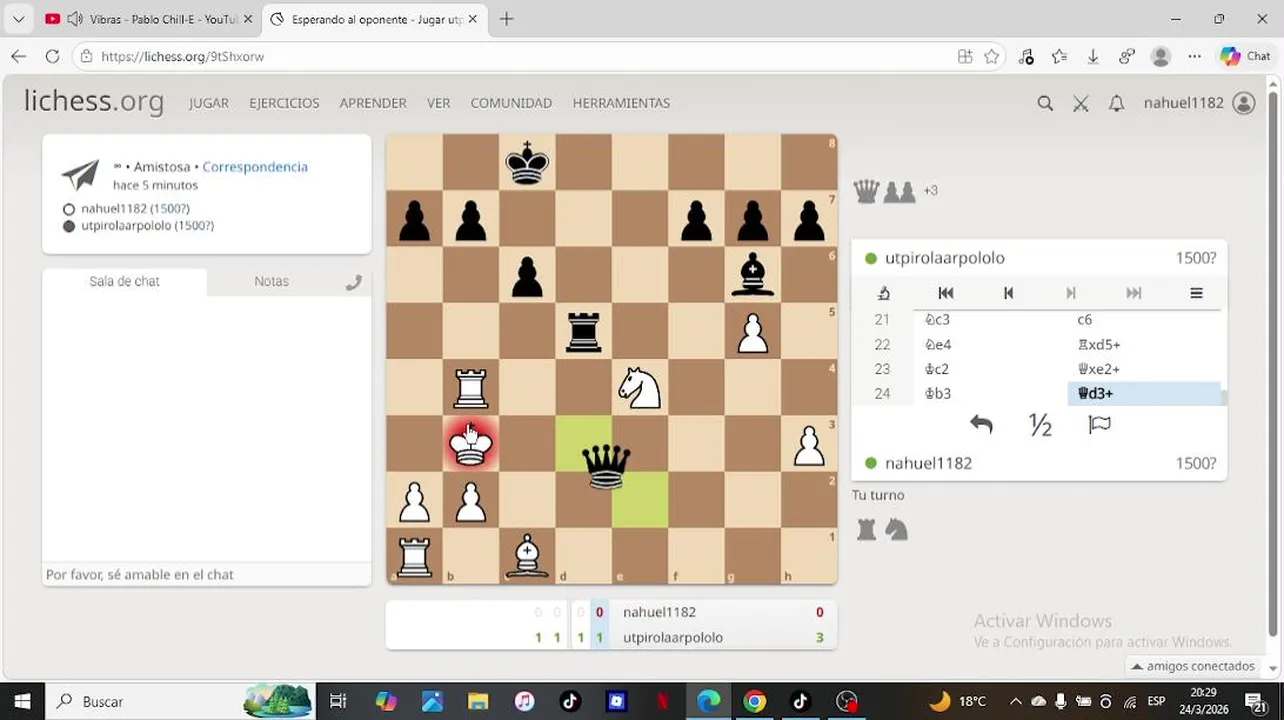
Task: Open the Edge Copilot Chat button
Action: (1245, 57)
